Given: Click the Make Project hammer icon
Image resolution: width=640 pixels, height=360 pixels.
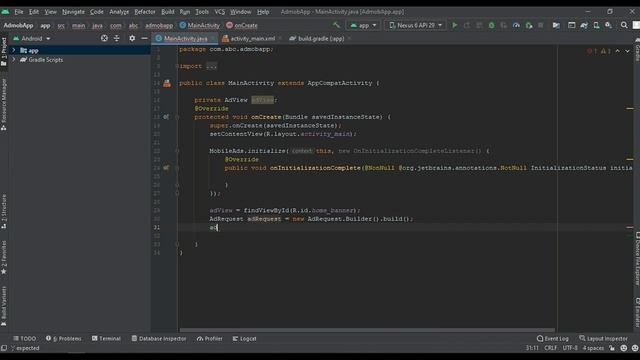Looking at the screenshot, I should point(336,25).
